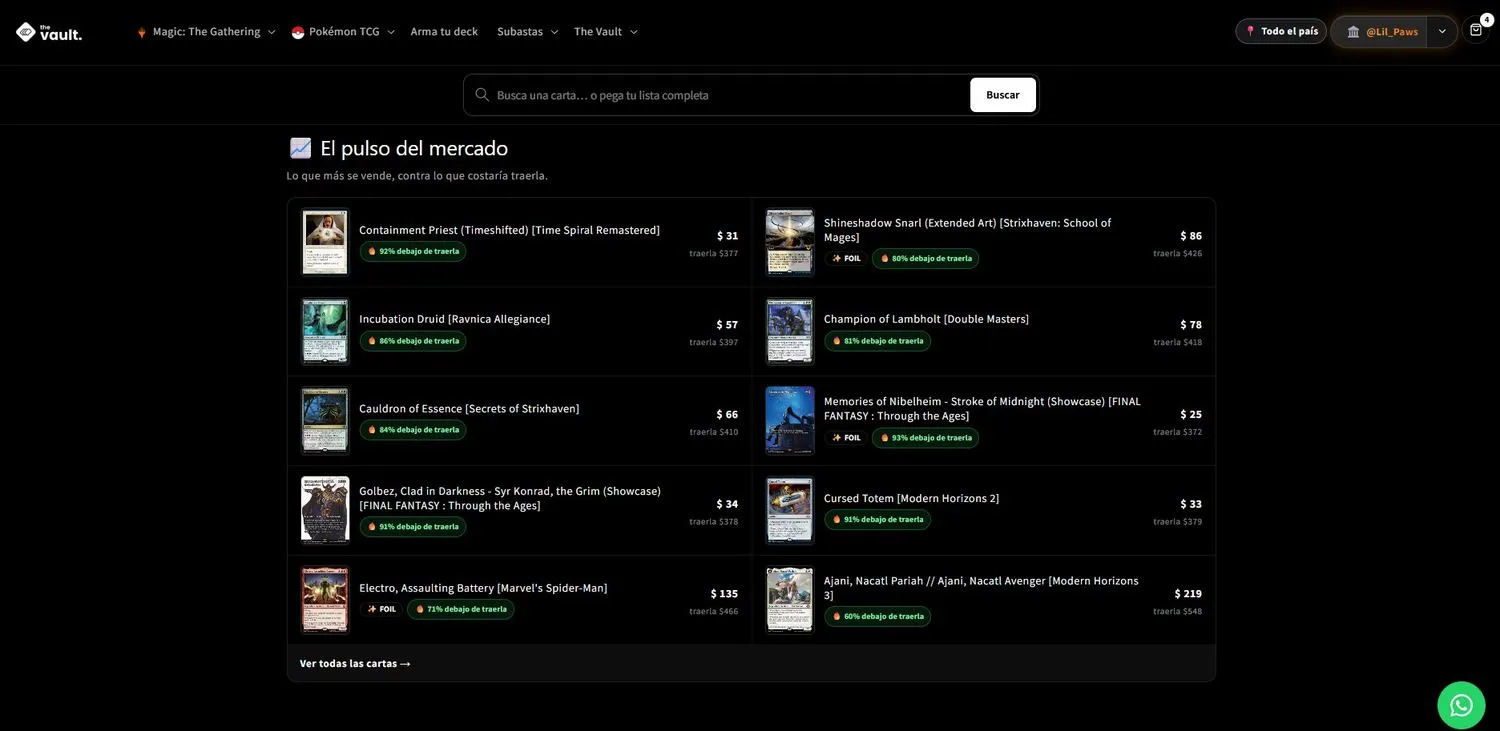The width and height of the screenshot is (1500, 731).
Task: Click Cursed Totem [Modern Horizons 2] title
Action: [912, 498]
